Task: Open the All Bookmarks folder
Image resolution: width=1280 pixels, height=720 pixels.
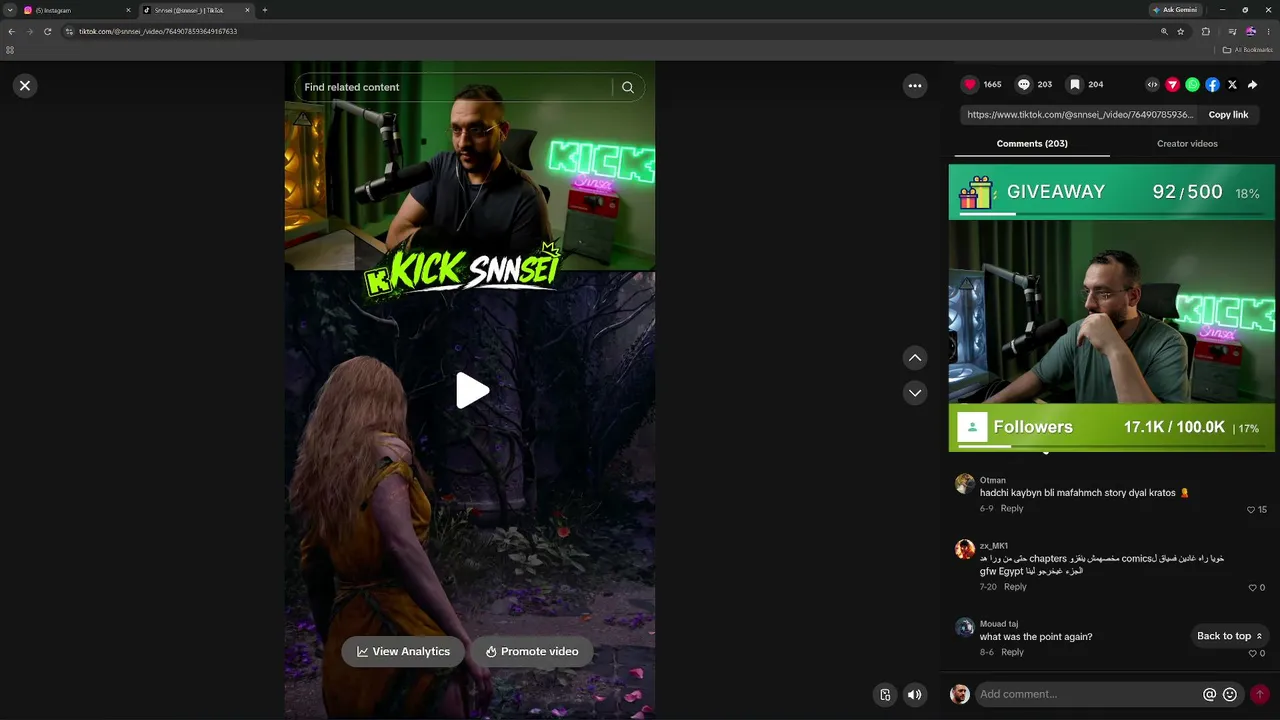Action: point(1248,50)
